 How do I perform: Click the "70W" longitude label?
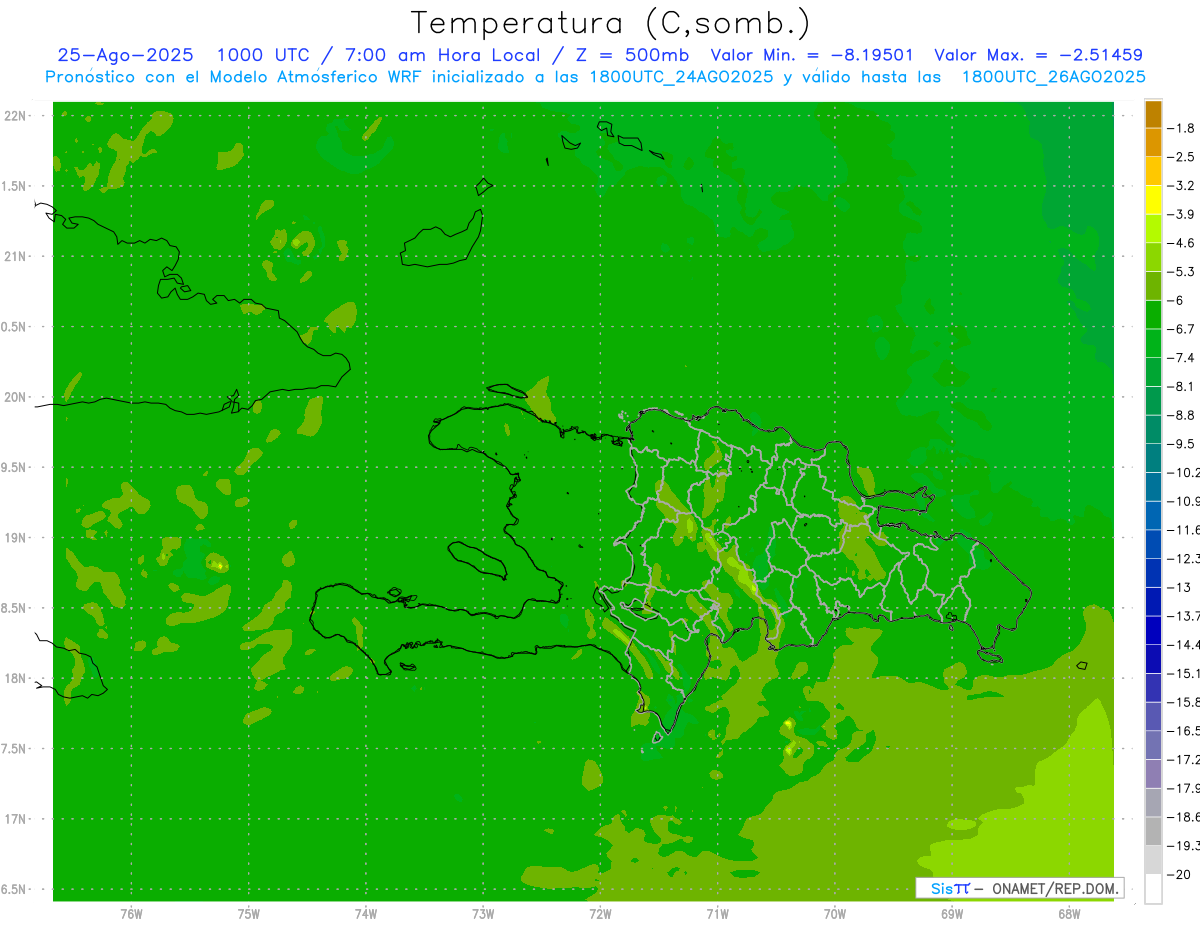pyautogui.click(x=835, y=914)
